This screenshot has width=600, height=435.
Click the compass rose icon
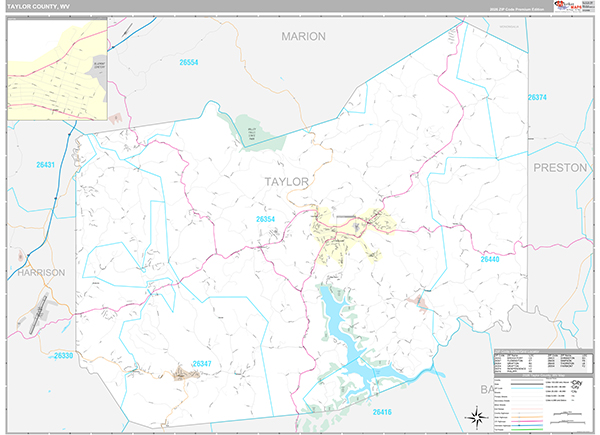[477, 417]
